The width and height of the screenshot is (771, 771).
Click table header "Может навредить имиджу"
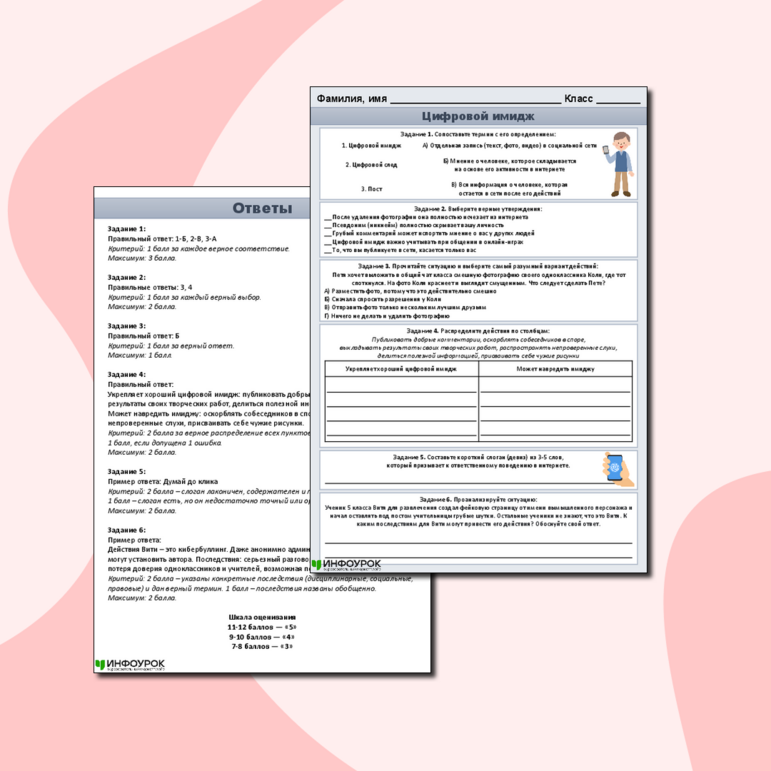coord(555,369)
